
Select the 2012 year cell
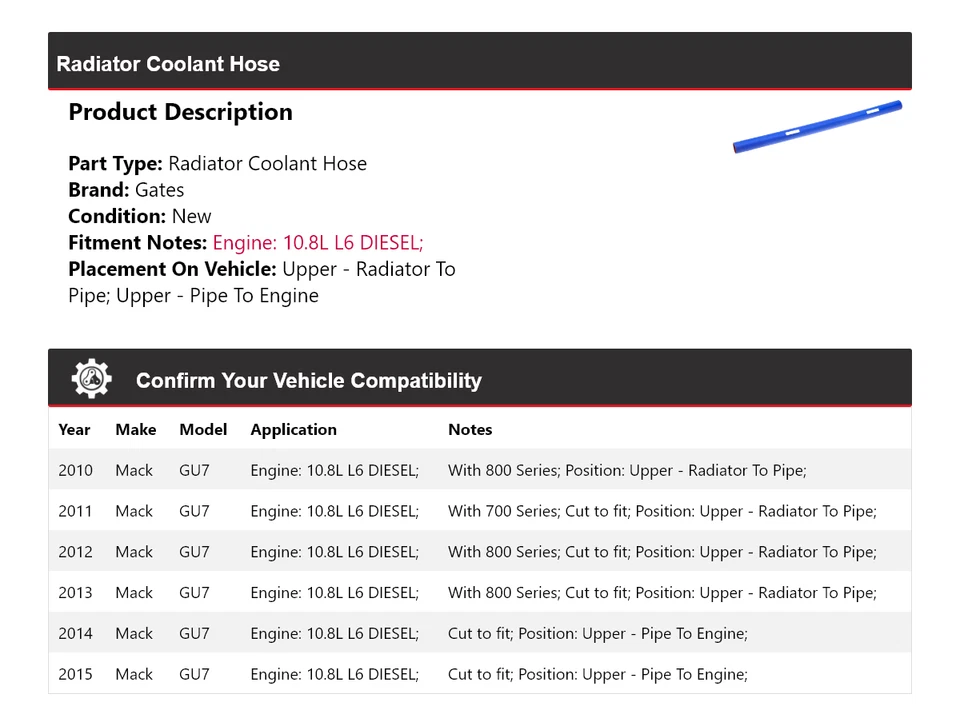click(x=75, y=552)
